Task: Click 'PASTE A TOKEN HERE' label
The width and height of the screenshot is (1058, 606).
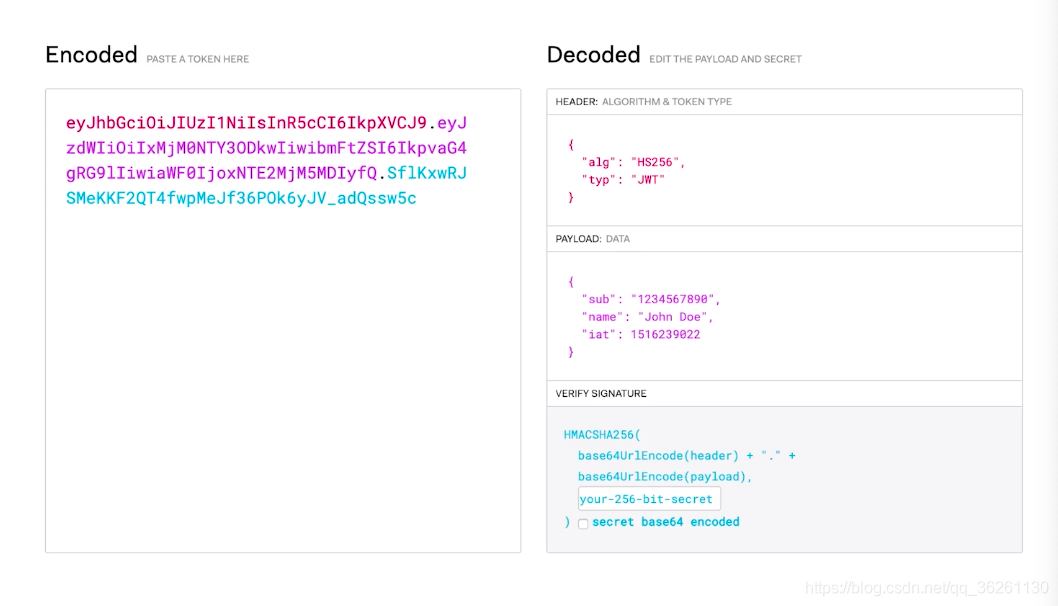Action: [x=198, y=59]
